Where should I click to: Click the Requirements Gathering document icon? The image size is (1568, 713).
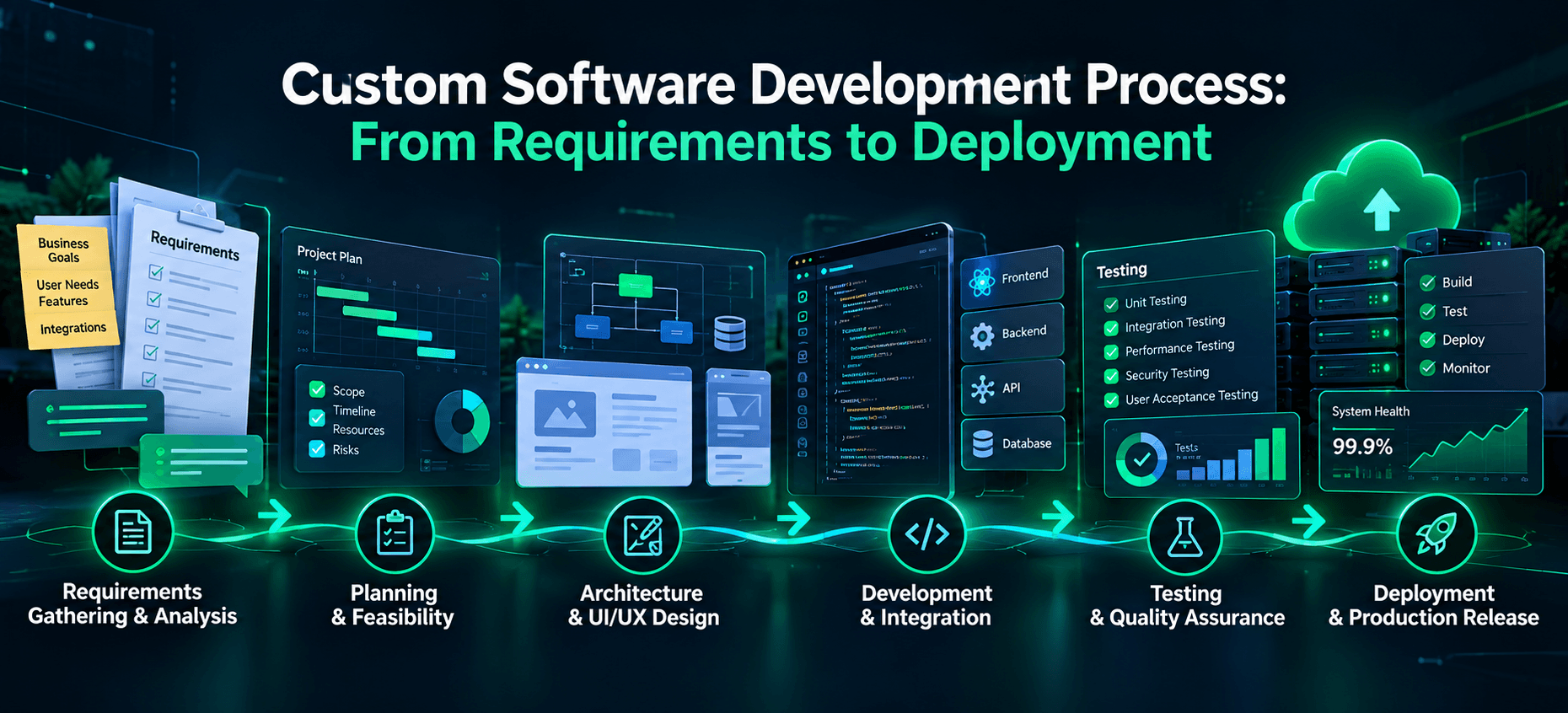[x=133, y=533]
